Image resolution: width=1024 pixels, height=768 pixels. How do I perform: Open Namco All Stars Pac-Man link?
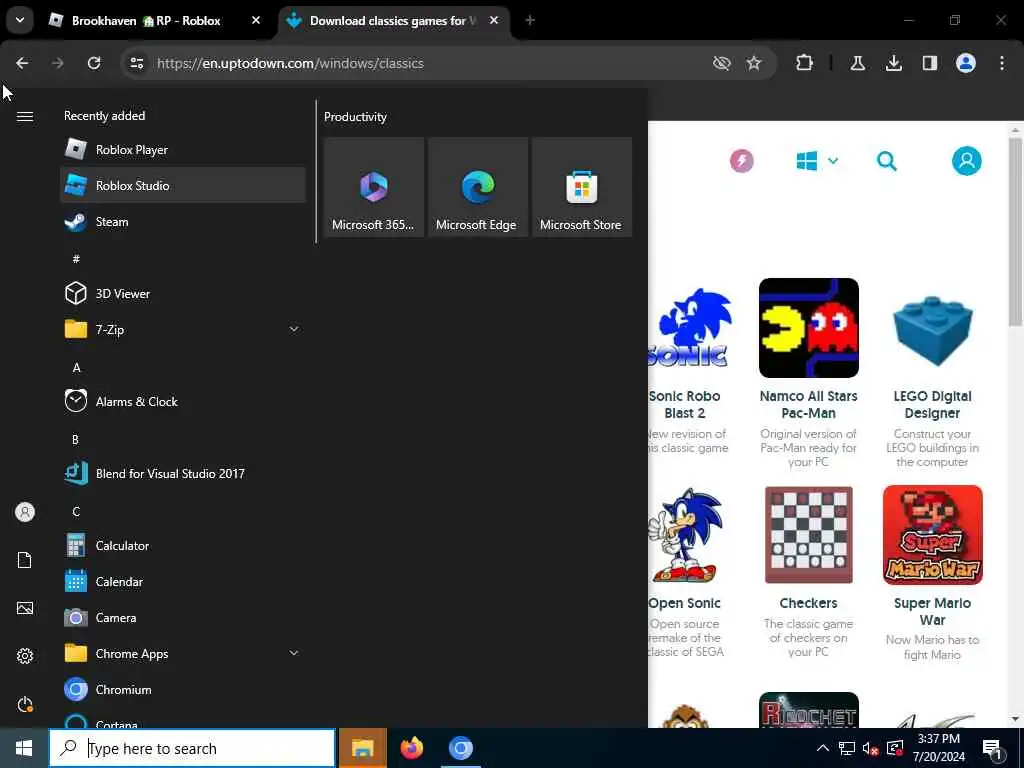click(808, 404)
